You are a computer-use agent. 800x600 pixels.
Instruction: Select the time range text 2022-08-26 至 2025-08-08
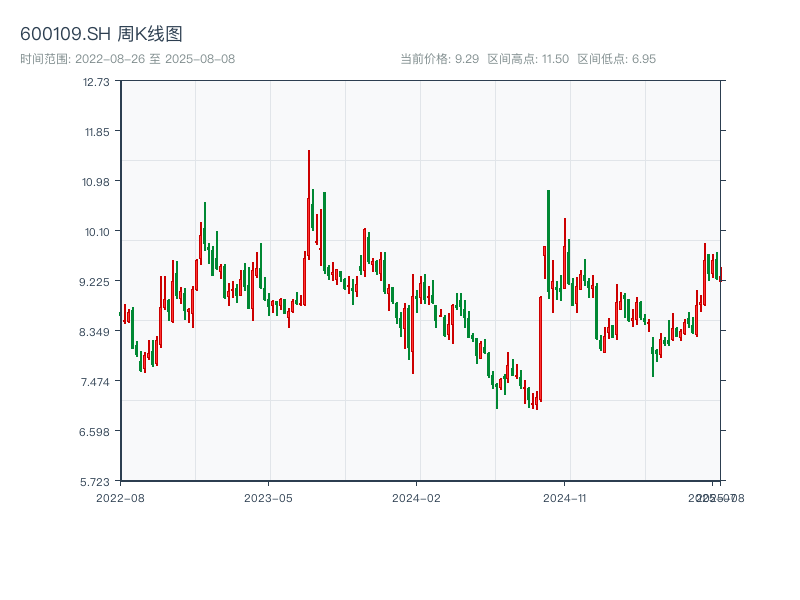pyautogui.click(x=155, y=59)
